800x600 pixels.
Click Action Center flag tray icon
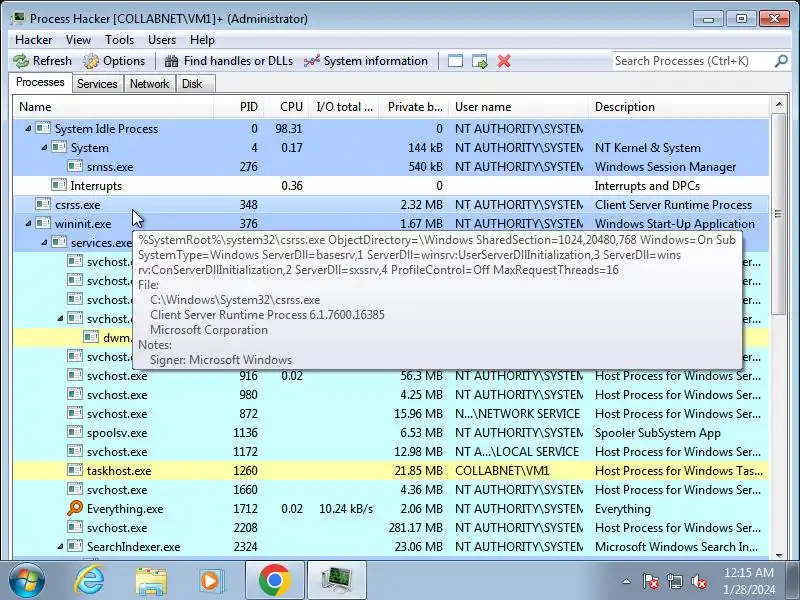point(651,581)
